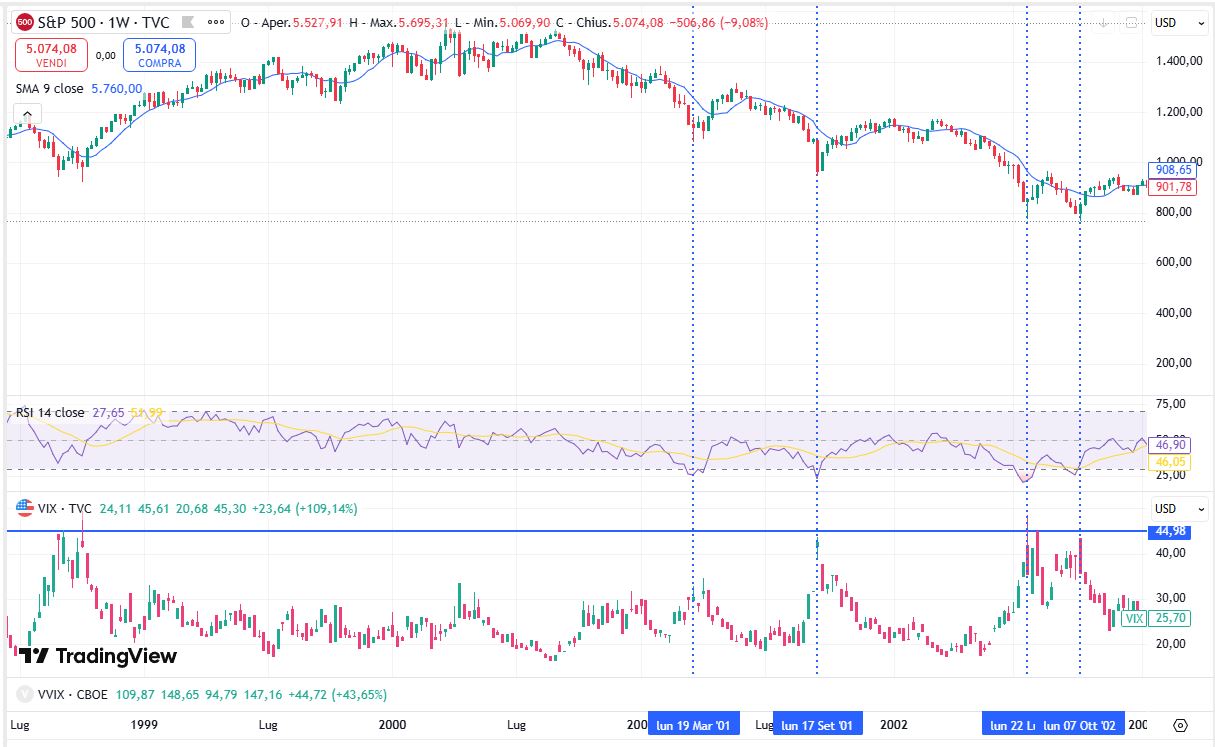
Task: Click the RSI value 27,65 in the legend
Action: pos(108,412)
